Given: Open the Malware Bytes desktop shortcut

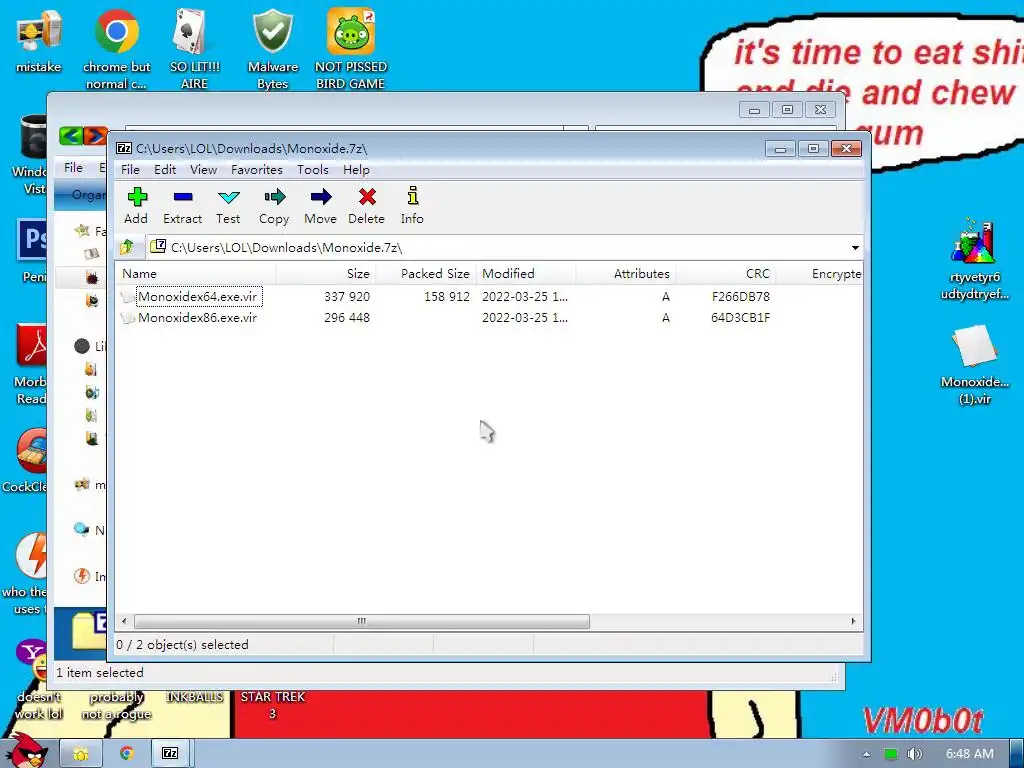Looking at the screenshot, I should 273,49.
